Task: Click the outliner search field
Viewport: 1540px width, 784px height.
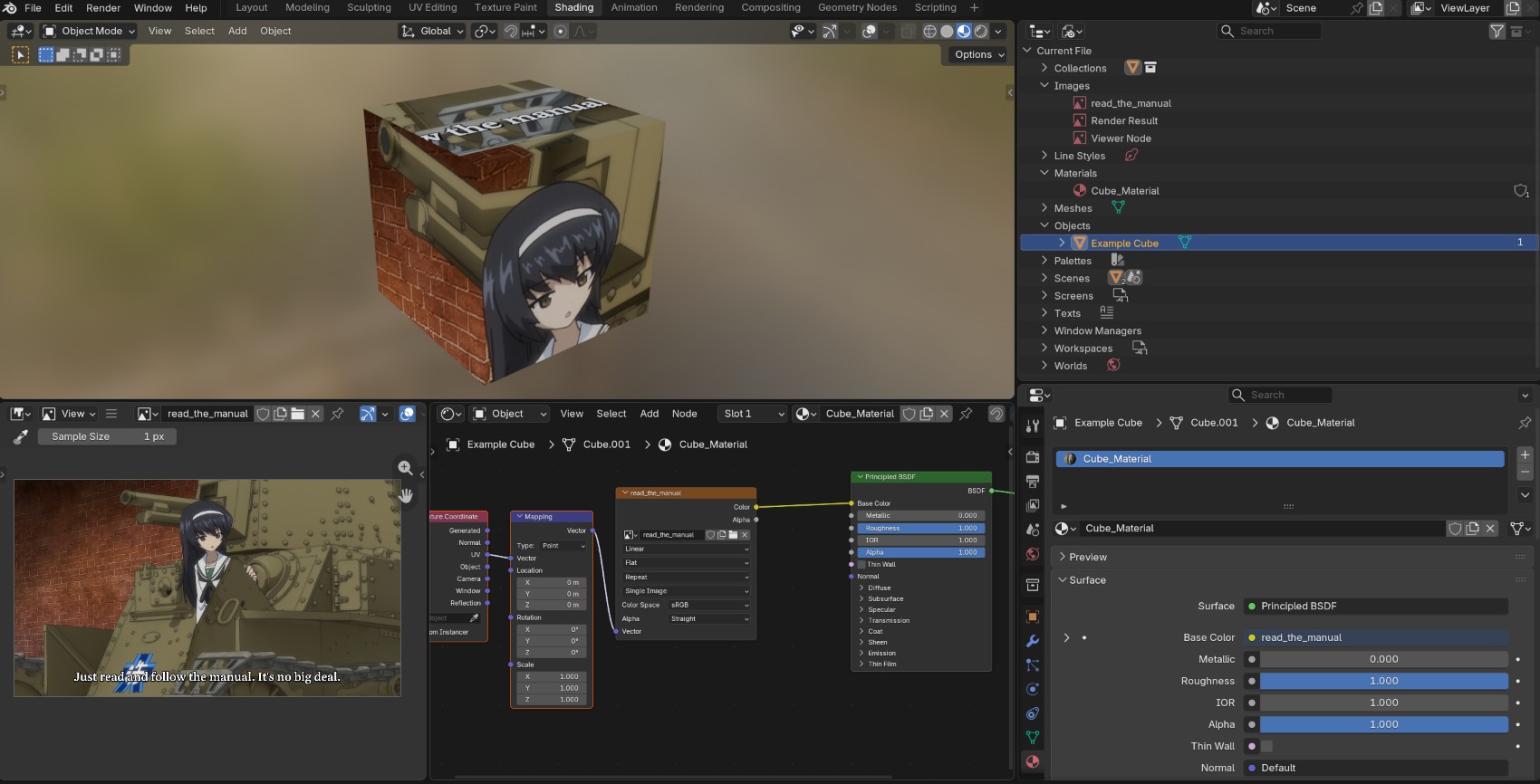Action: click(1269, 31)
